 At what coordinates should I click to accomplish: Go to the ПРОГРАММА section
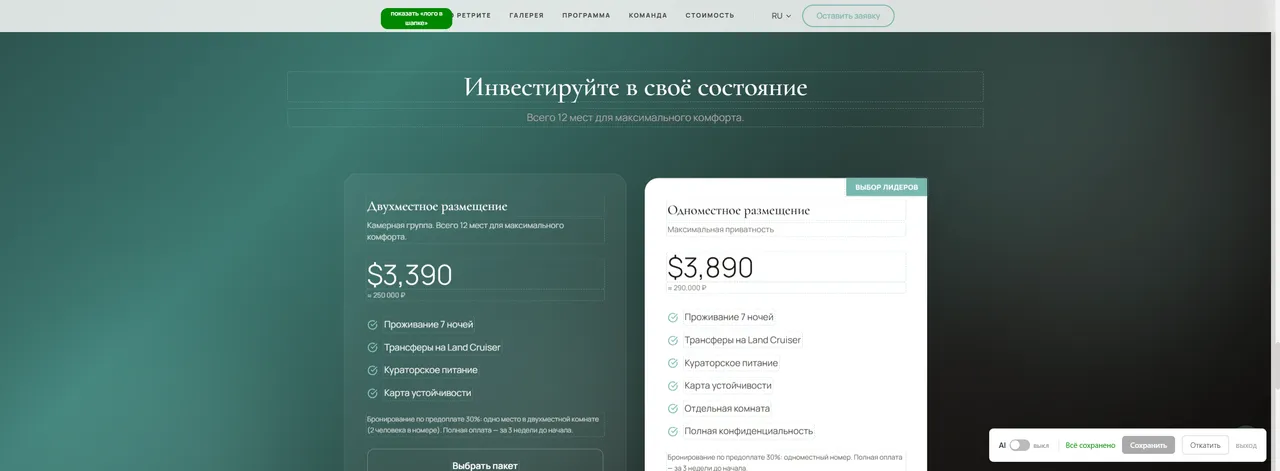(586, 16)
